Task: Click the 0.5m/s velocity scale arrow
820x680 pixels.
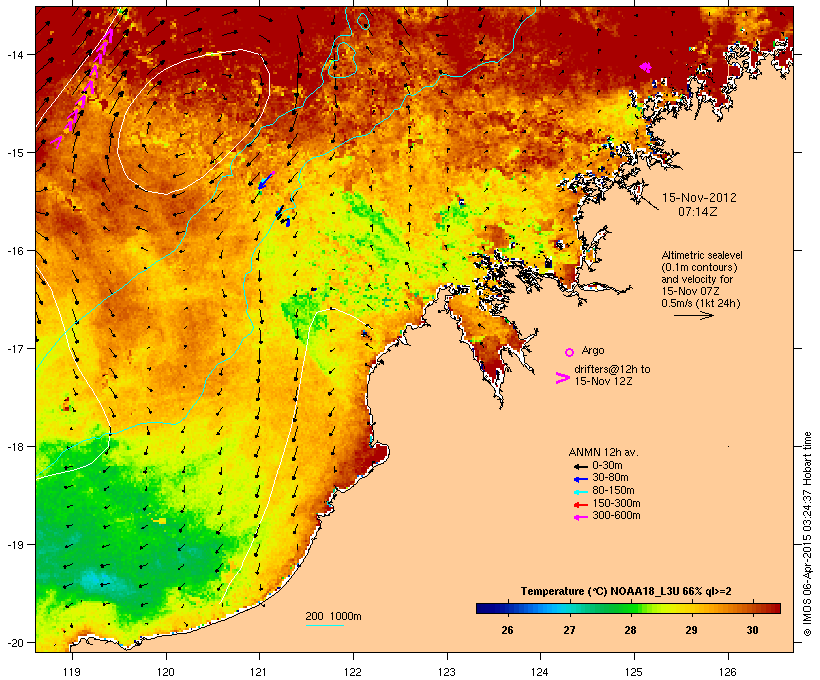Action: tap(693, 315)
